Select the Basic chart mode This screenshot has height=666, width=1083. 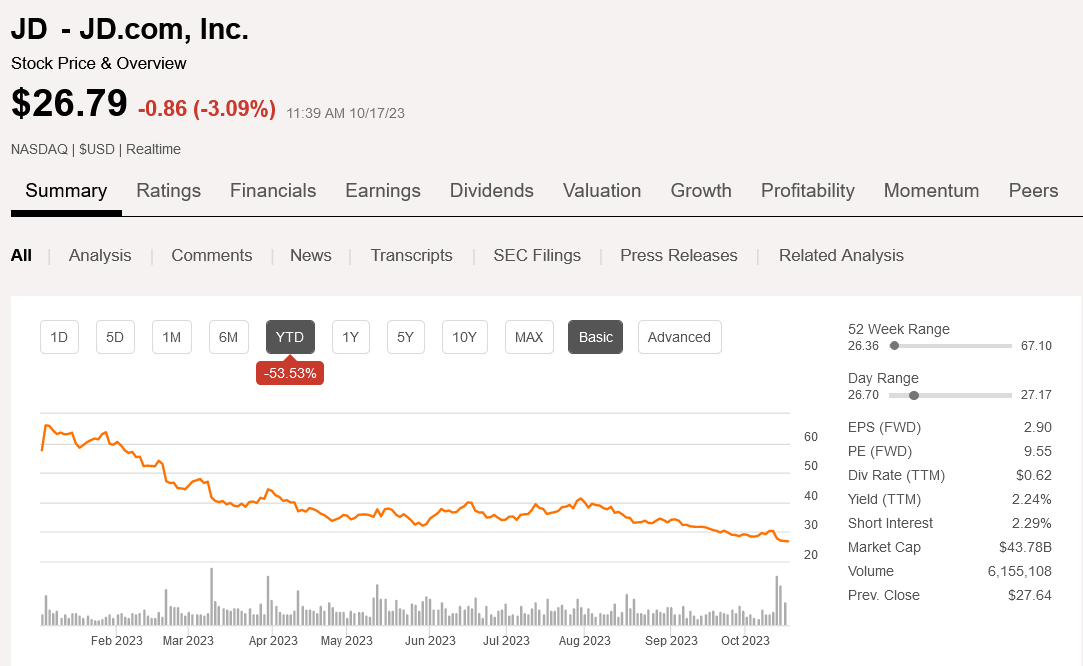tap(595, 337)
